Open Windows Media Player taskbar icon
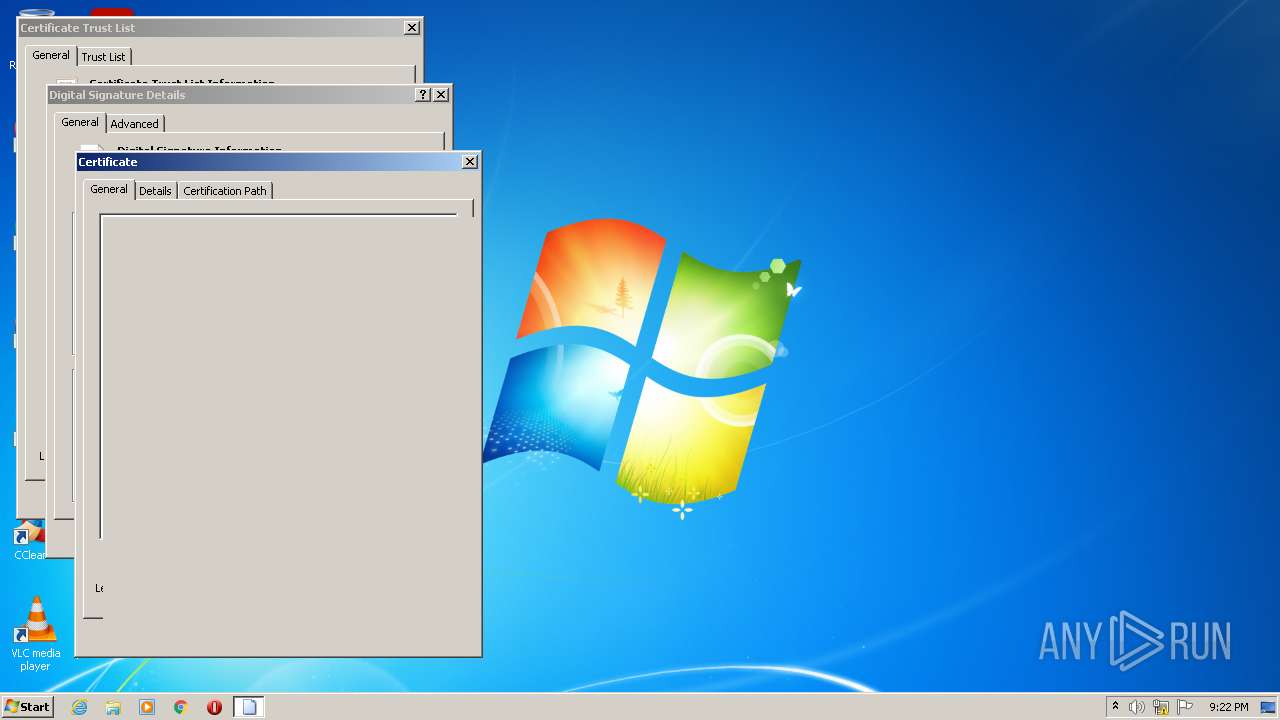 [x=147, y=707]
